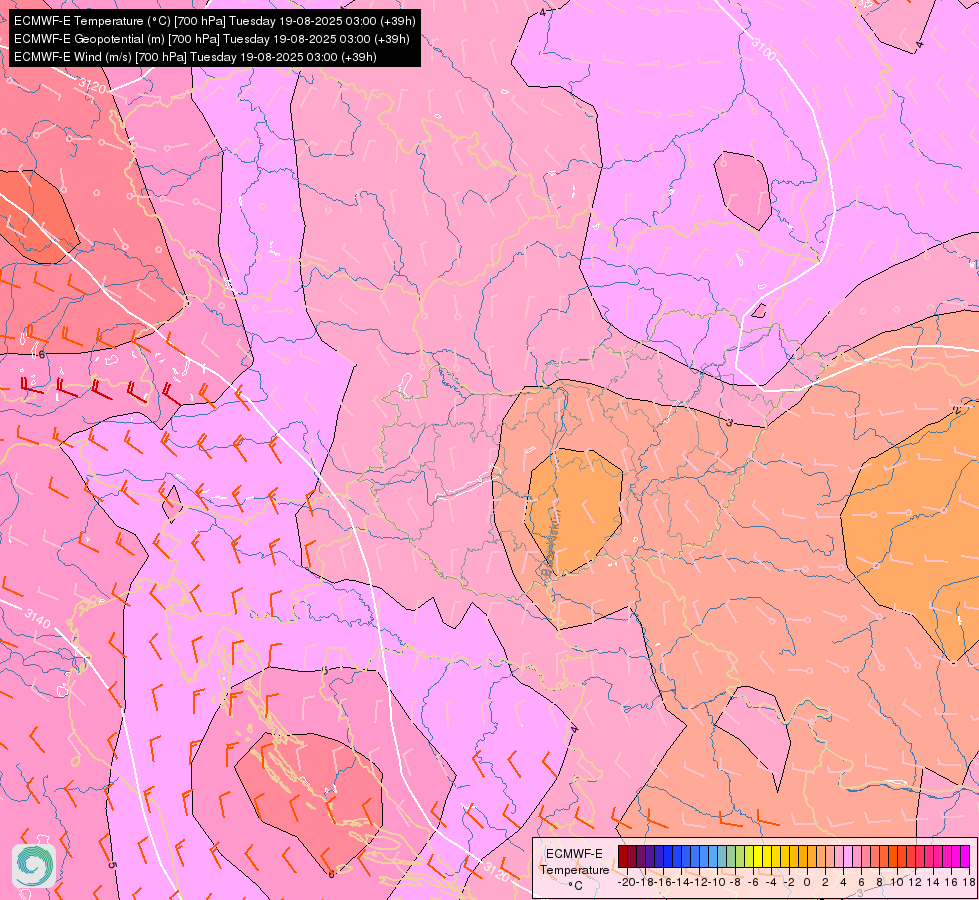Click the swirl logo icon in the map corner
Viewport: 979px width, 900px height.
click(34, 866)
